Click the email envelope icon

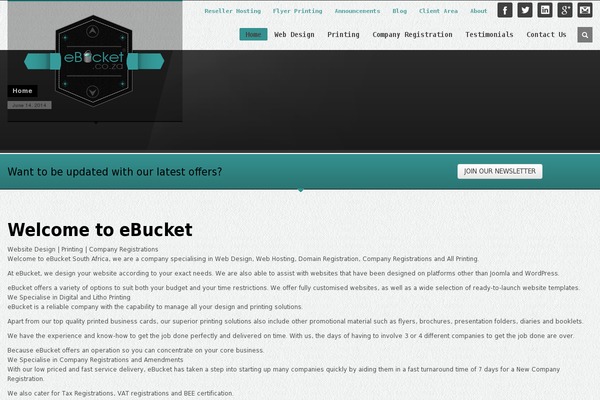(x=584, y=10)
